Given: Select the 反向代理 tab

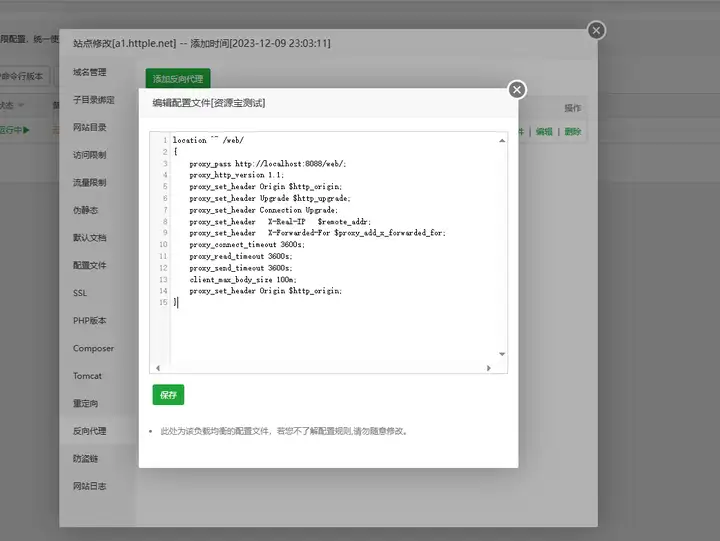Looking at the screenshot, I should pos(90,431).
